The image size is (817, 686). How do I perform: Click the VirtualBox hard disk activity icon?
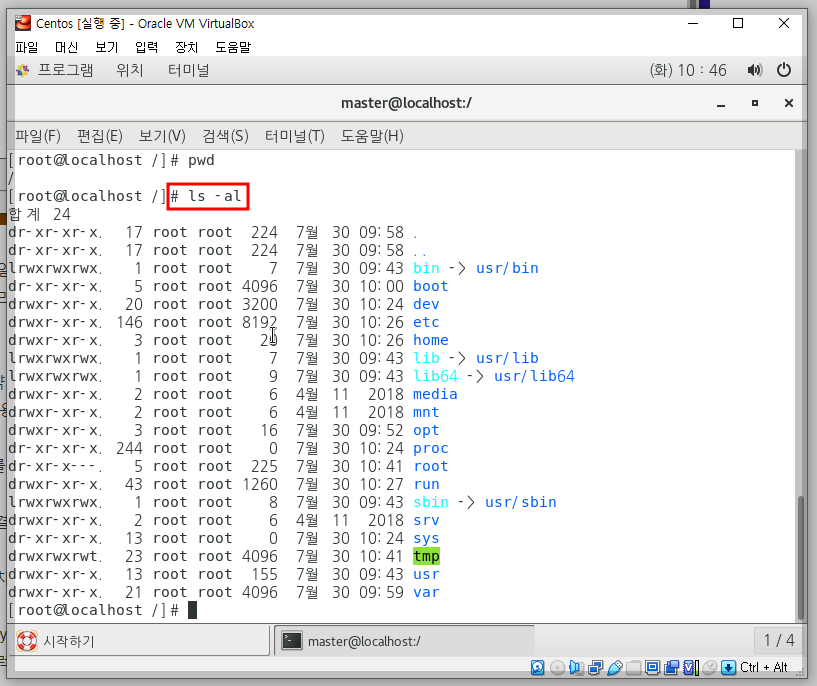pyautogui.click(x=538, y=667)
